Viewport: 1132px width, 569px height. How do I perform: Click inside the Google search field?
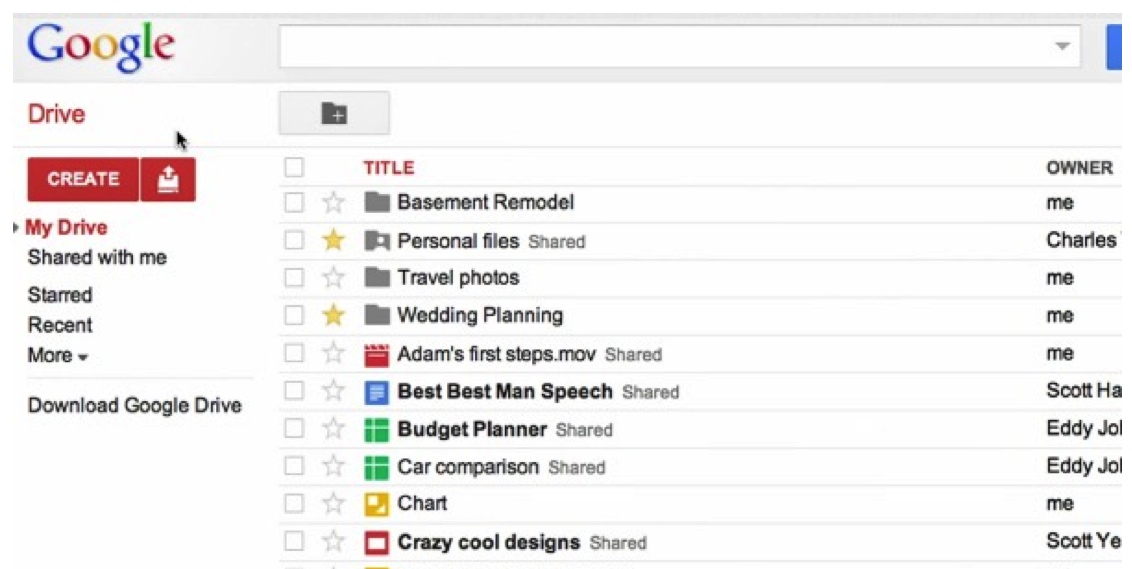[664, 45]
